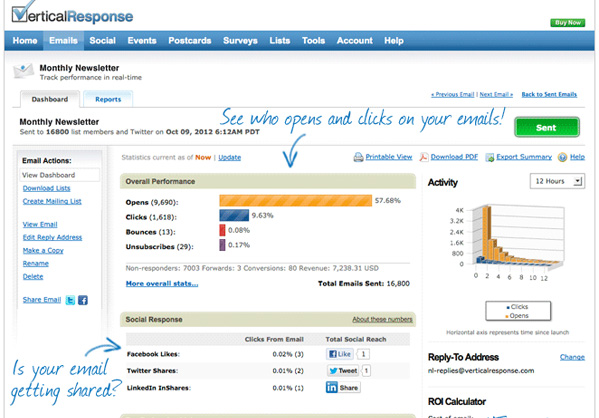Click the Share Email link

click(42, 300)
